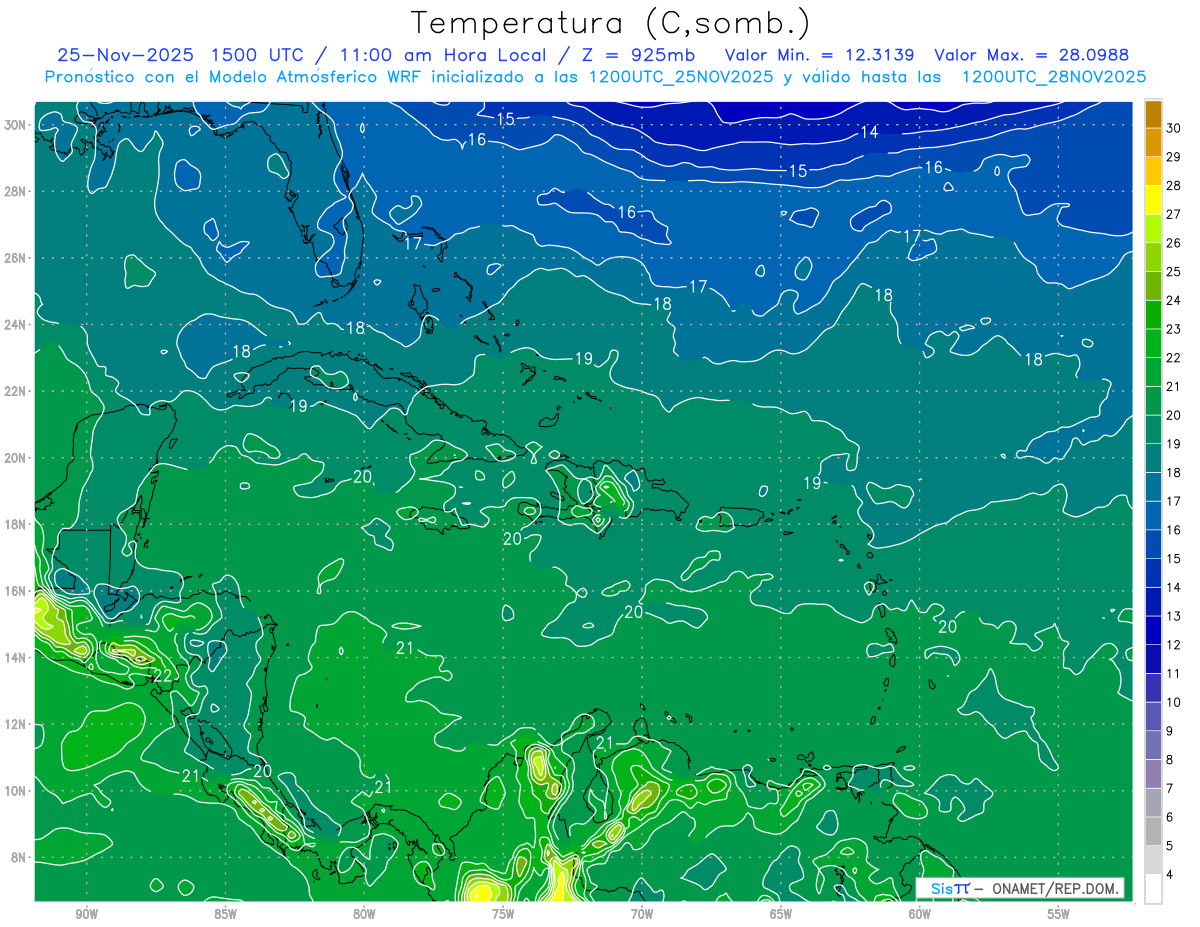Click the 60W longitude axis label

(x=920, y=914)
